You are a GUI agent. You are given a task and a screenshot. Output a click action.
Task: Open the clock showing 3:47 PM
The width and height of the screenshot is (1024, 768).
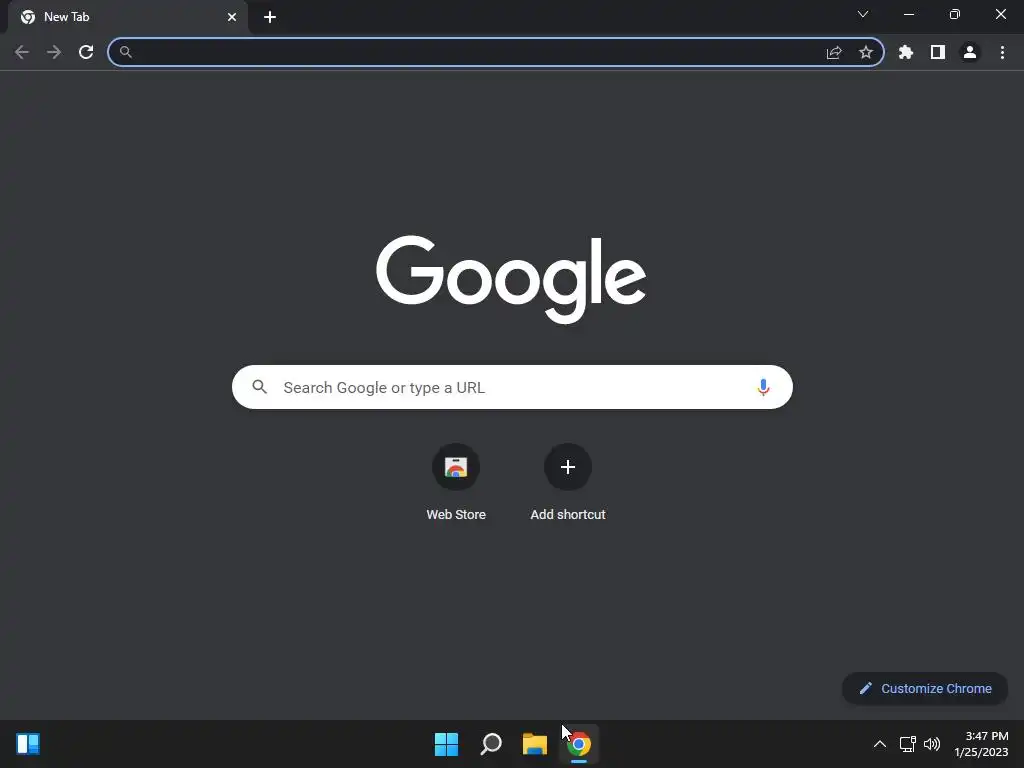[x=982, y=744]
